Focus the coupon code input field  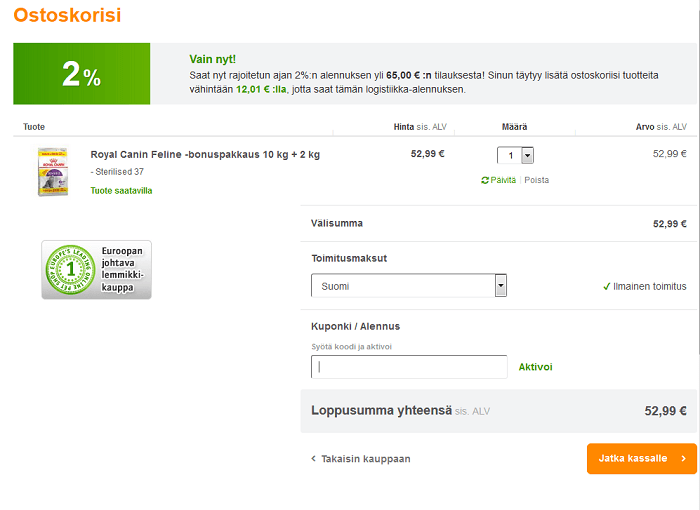point(409,367)
